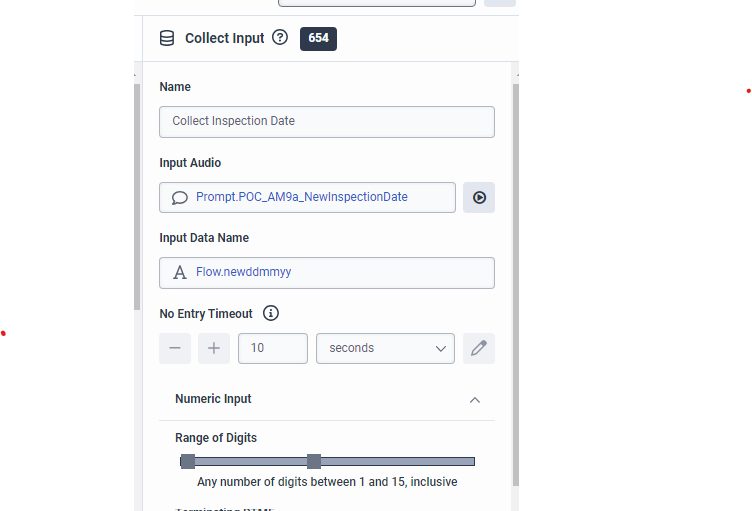
Task: Click the timeout value field showing 10
Action: [x=273, y=348]
